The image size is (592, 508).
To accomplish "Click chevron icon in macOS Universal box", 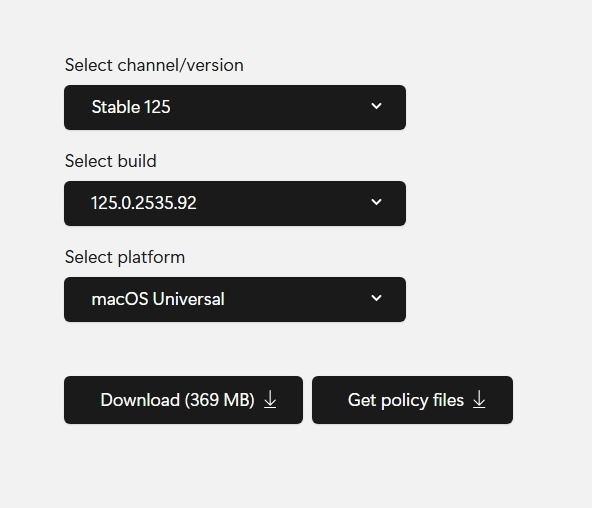I will 376,298.
